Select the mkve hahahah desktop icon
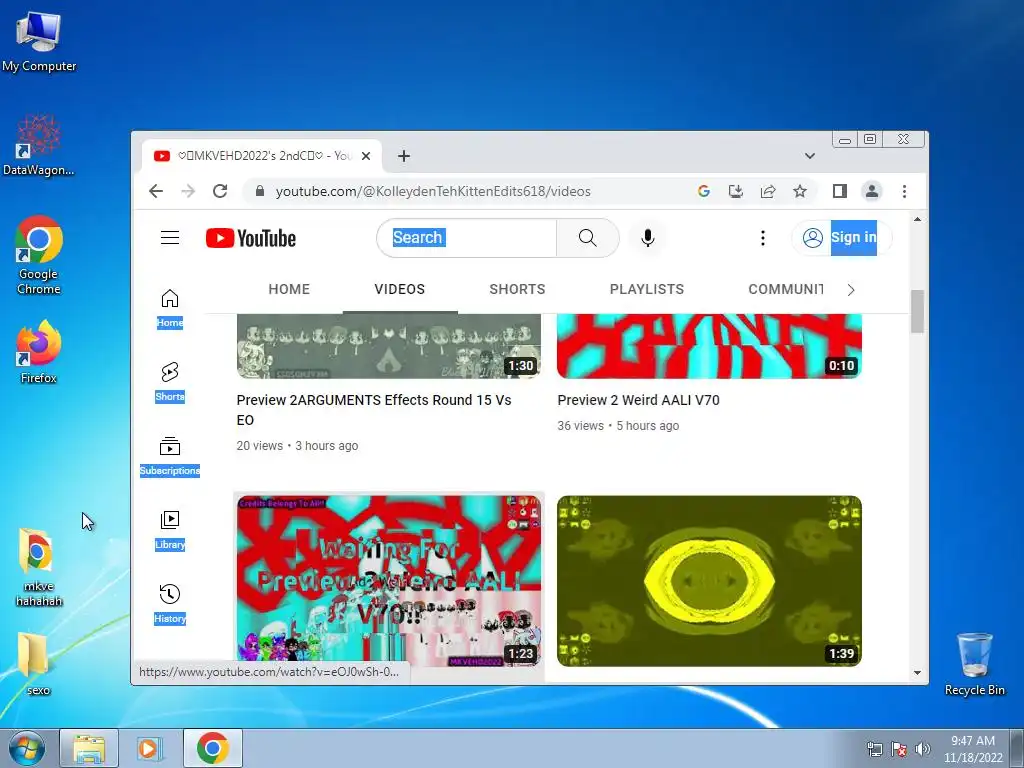Viewport: 1024px width, 768px height. click(39, 568)
